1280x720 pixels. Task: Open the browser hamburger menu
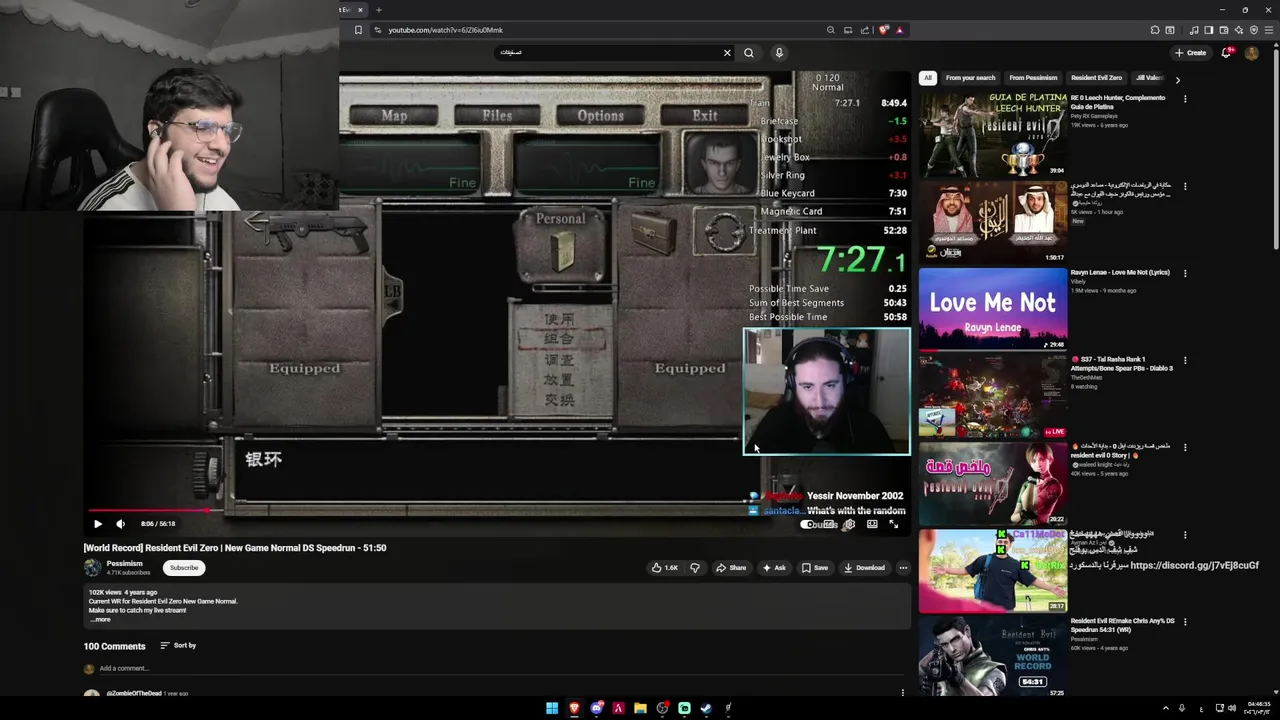(x=1269, y=30)
